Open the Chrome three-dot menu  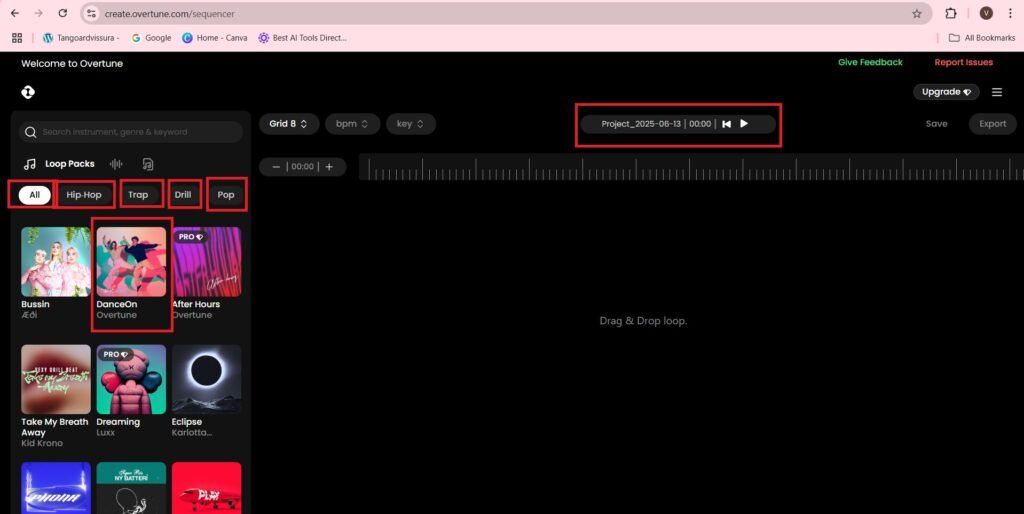(1010, 13)
